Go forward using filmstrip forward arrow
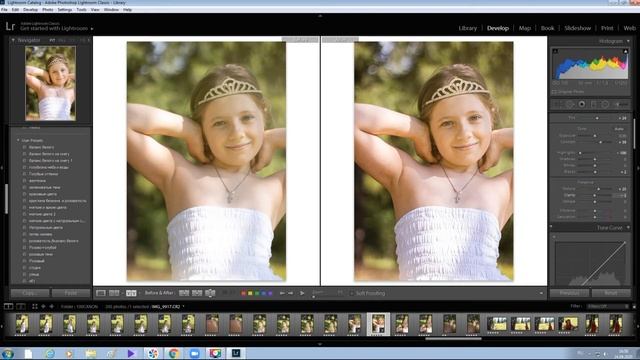640x360 pixels. pos(52,306)
